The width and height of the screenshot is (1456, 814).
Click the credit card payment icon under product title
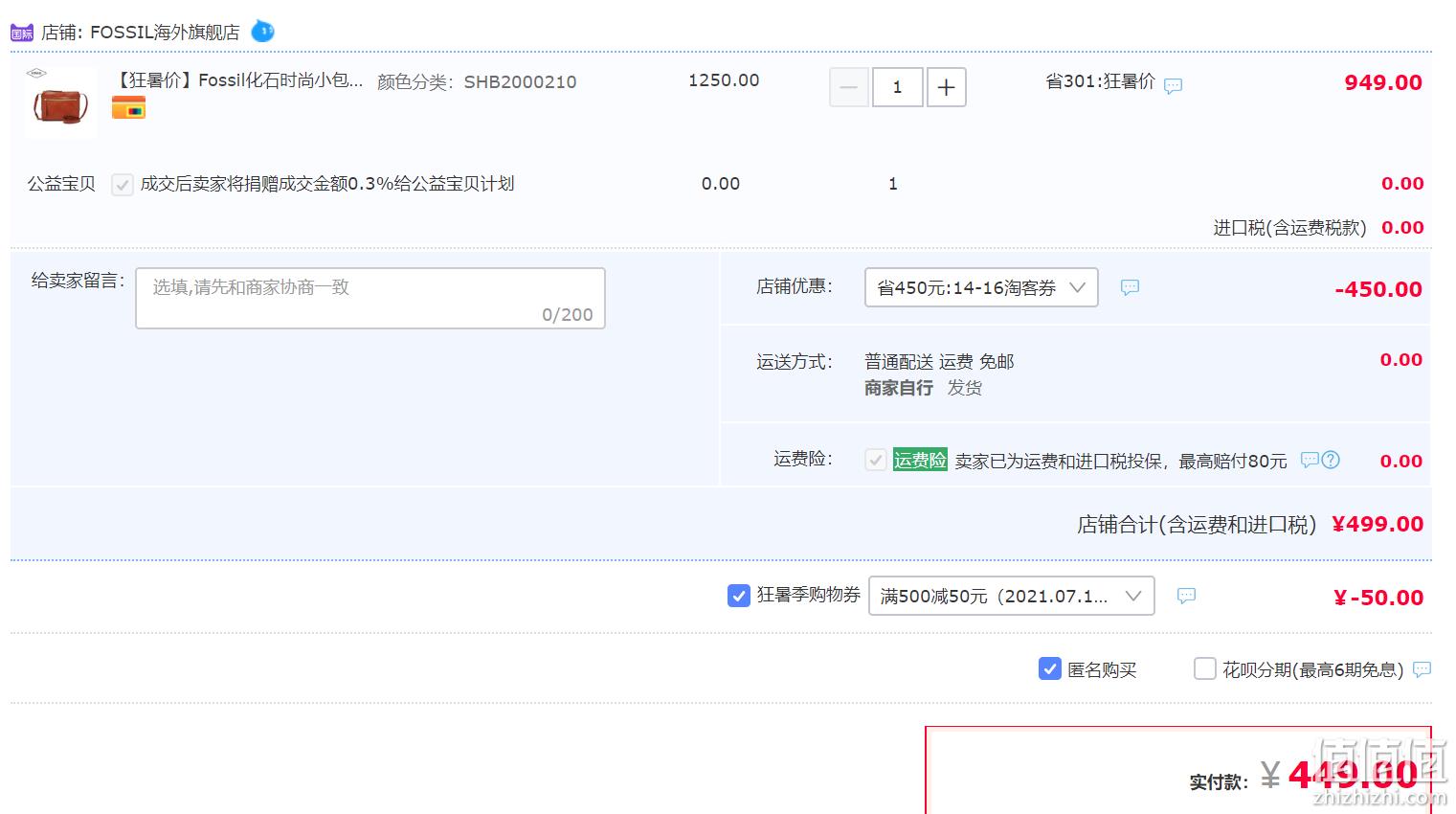(128, 107)
